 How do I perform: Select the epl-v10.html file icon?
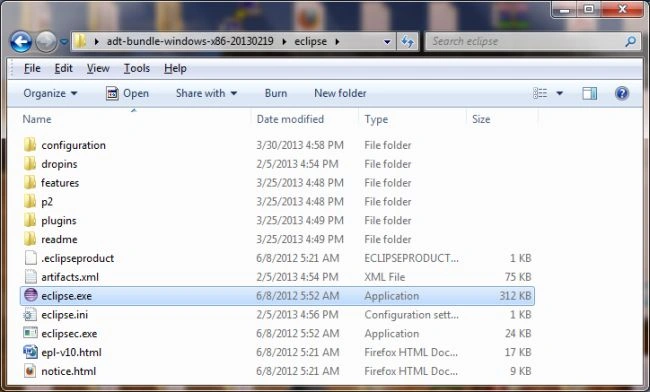[x=30, y=352]
